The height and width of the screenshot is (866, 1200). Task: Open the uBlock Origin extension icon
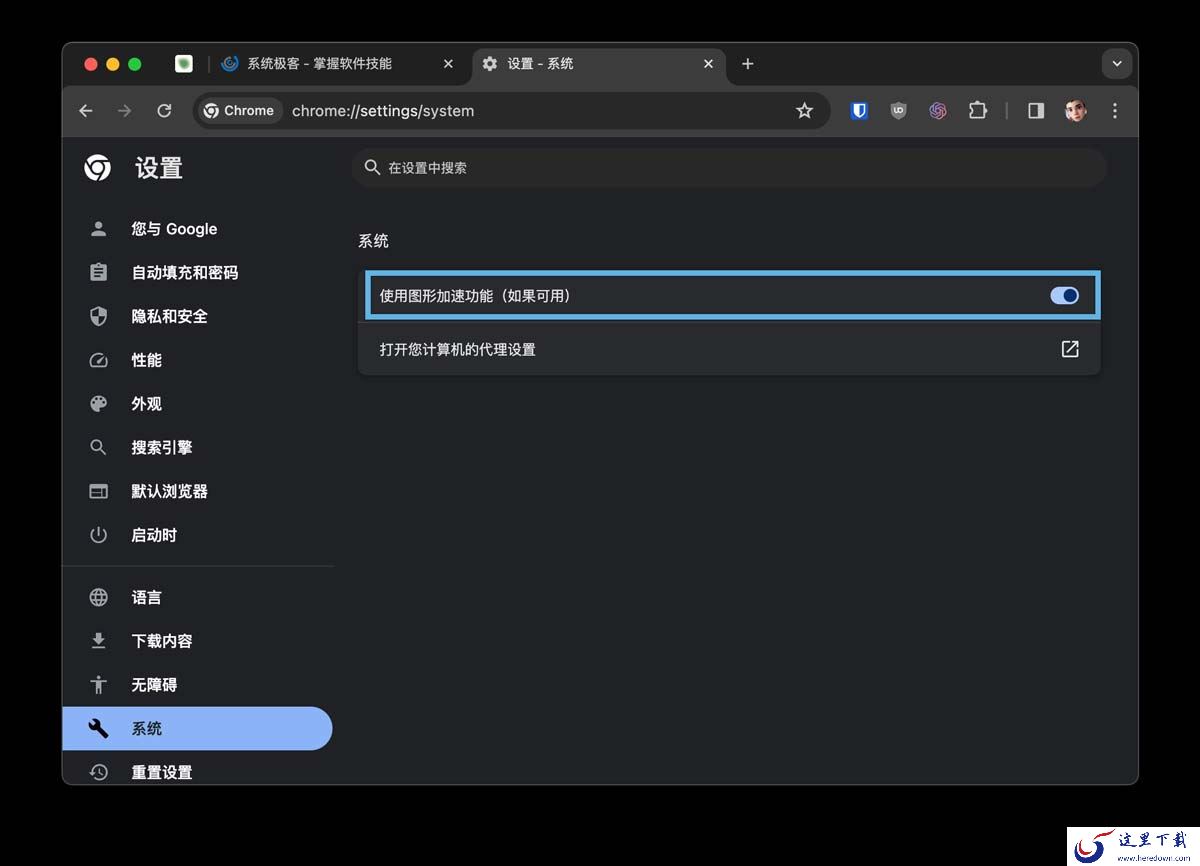click(898, 111)
